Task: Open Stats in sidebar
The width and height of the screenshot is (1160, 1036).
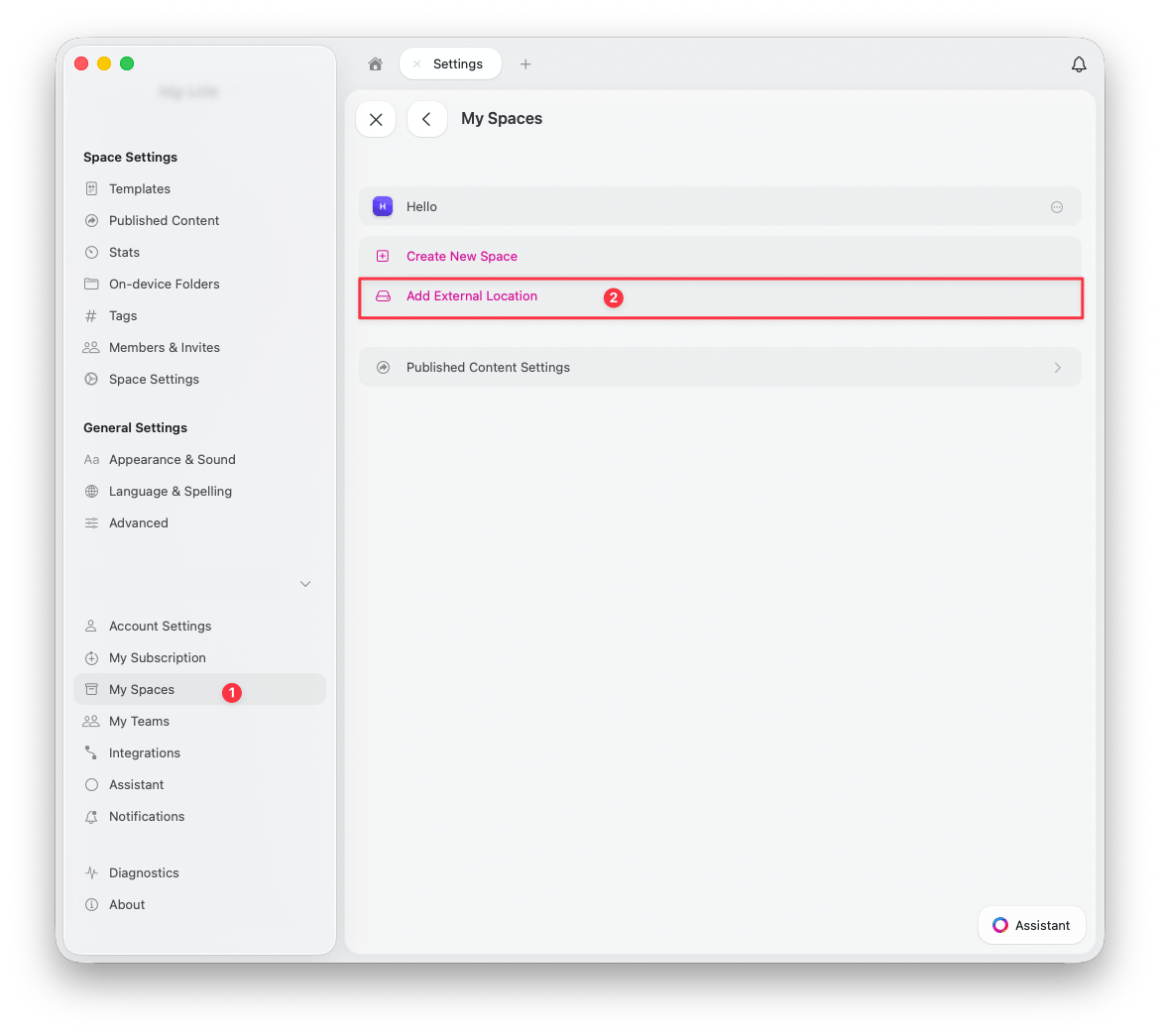Action: (124, 253)
